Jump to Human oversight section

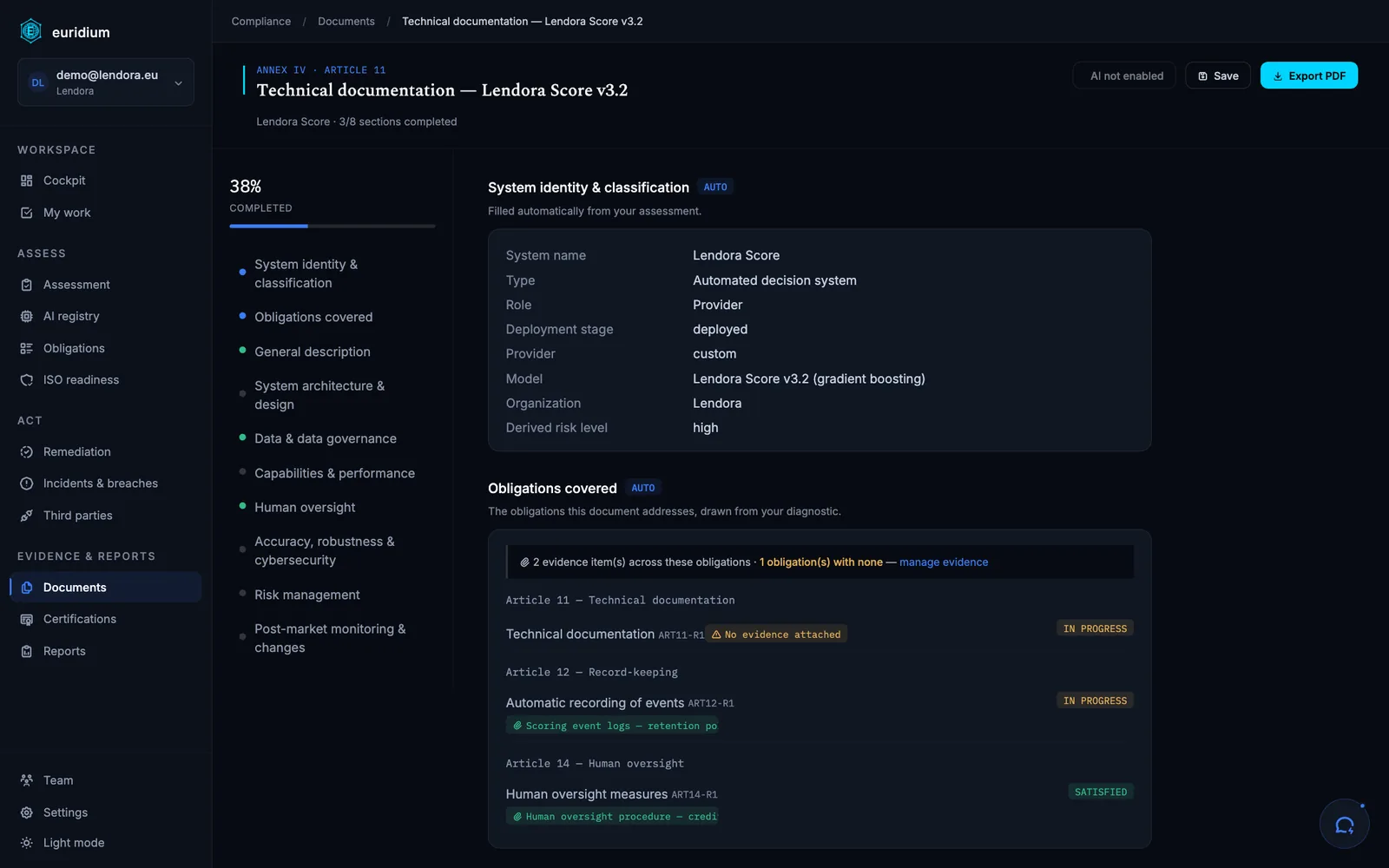pos(305,507)
